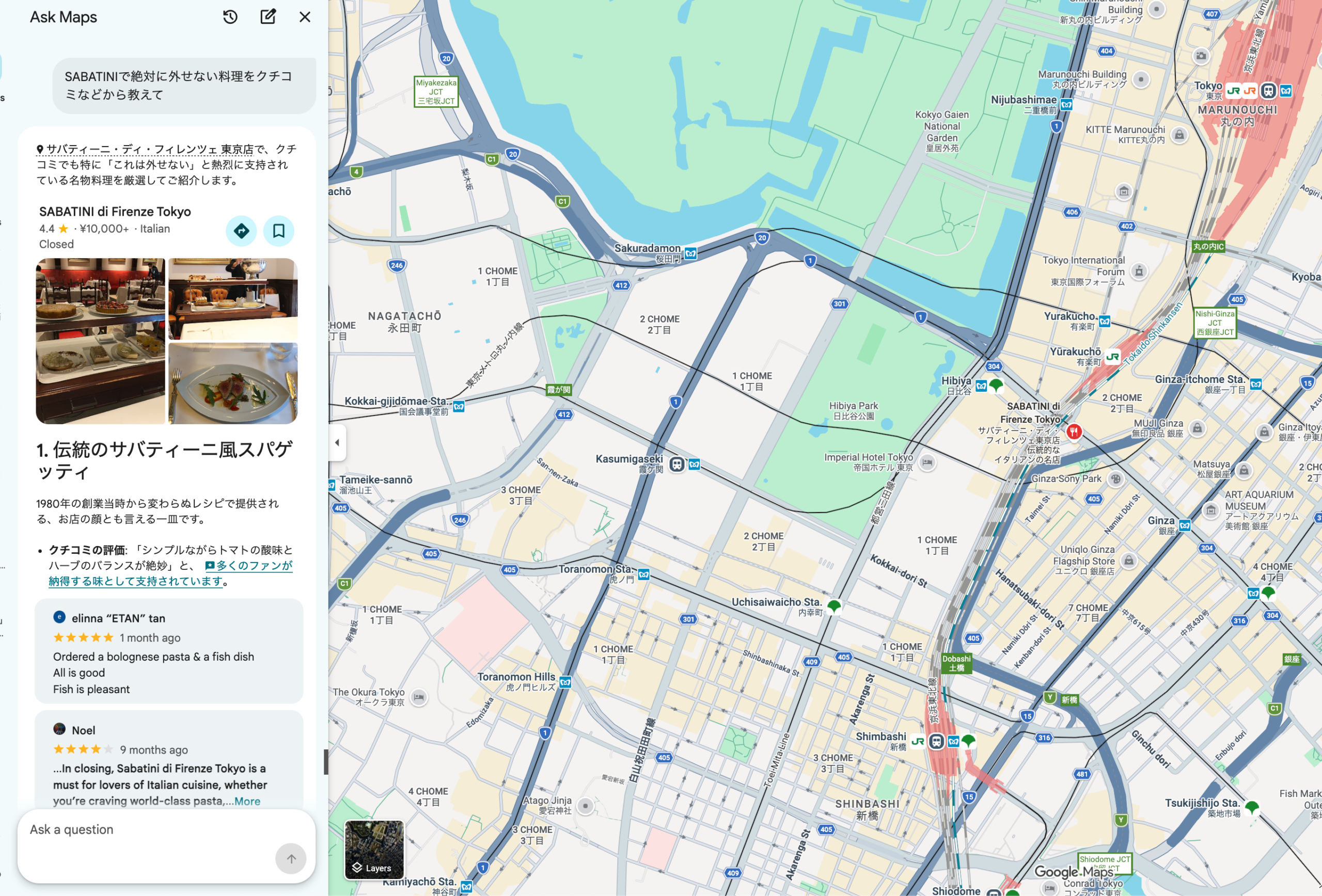The image size is (1322, 896).
Task: Save SABATINI with the bookmark icon
Action: (x=279, y=231)
